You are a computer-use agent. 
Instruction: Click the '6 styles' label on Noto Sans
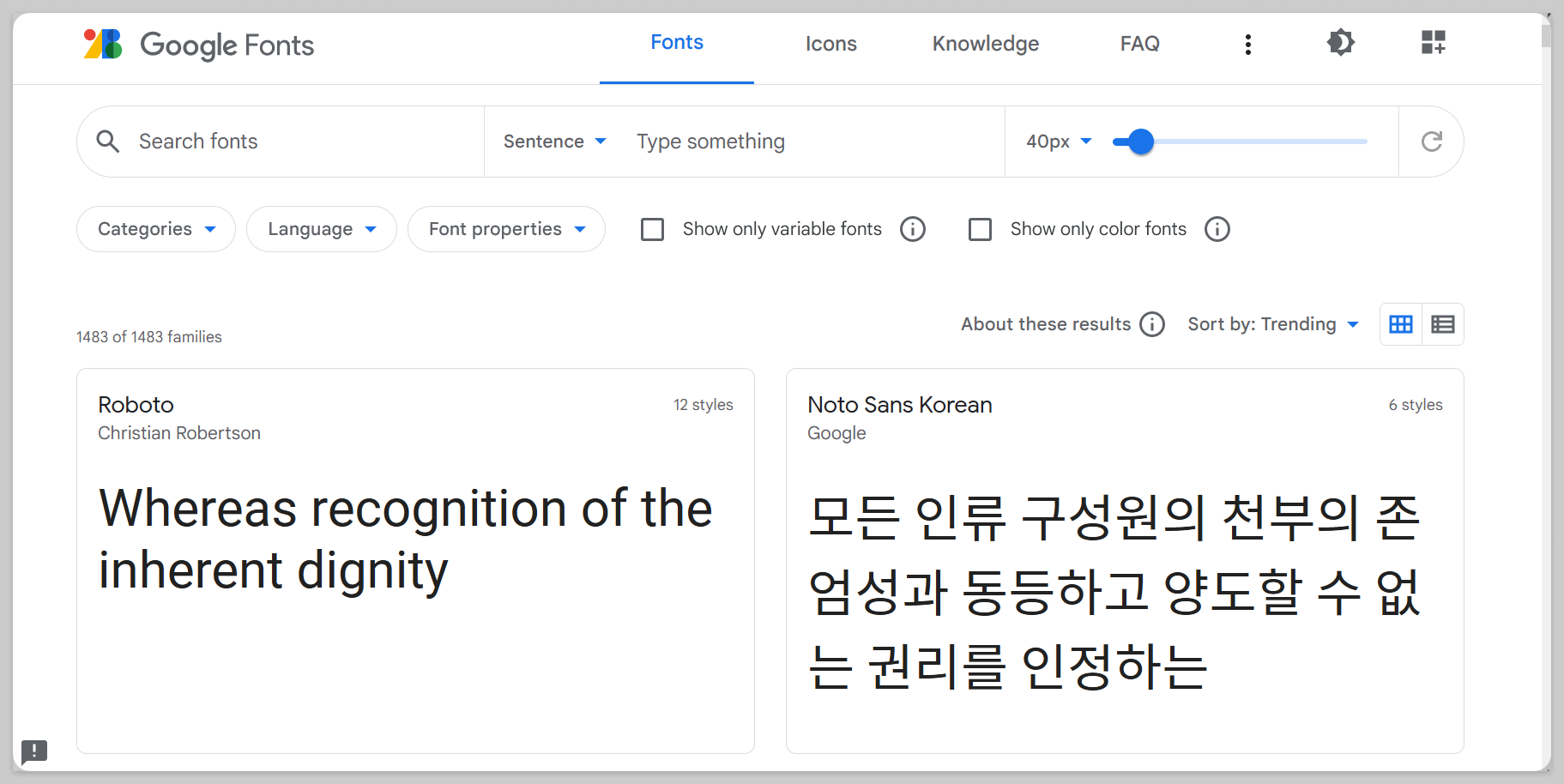pos(1416,405)
